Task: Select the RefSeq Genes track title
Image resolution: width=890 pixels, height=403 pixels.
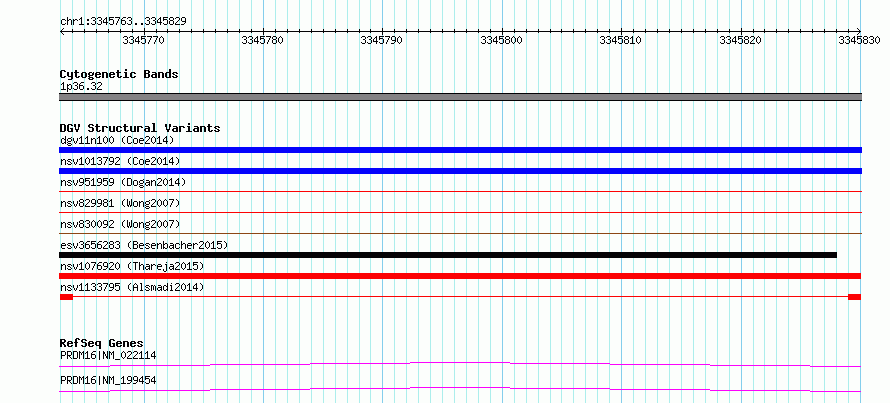Action: point(102,343)
